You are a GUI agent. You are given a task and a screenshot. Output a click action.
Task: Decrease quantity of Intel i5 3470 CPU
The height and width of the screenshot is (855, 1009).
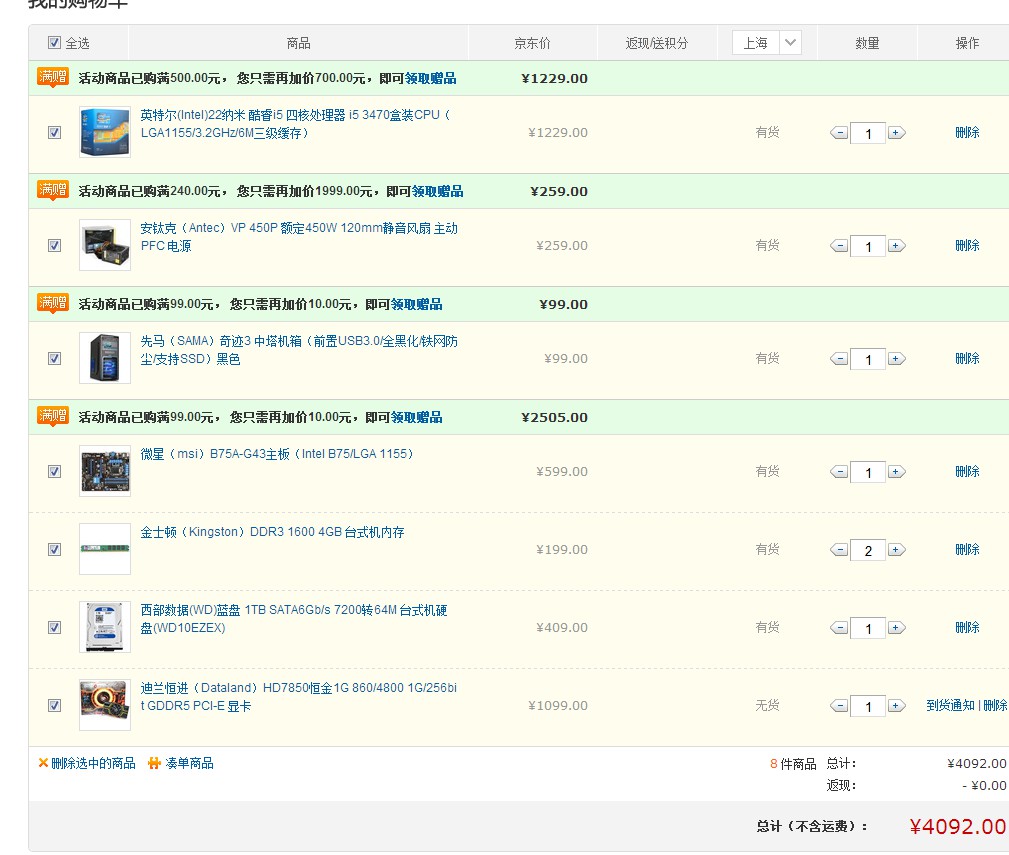(839, 133)
